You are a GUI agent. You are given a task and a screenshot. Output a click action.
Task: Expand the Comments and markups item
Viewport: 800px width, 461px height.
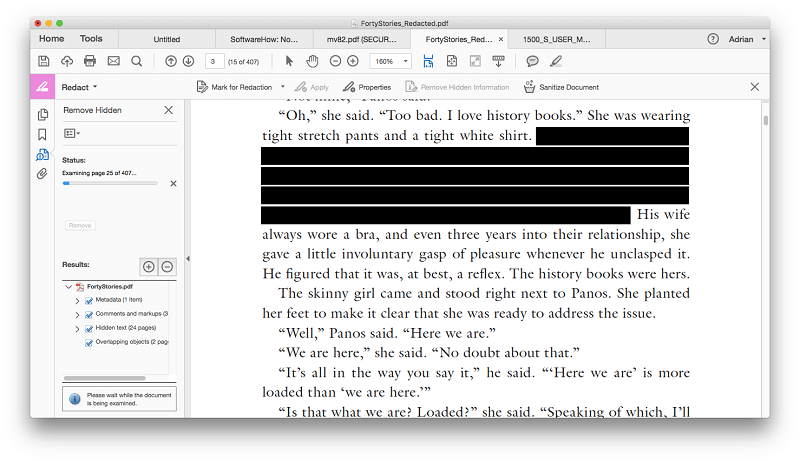pyautogui.click(x=78, y=315)
